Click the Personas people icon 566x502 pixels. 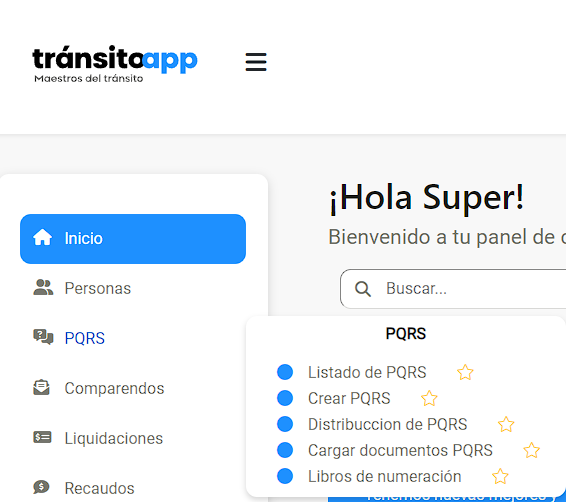coord(43,288)
